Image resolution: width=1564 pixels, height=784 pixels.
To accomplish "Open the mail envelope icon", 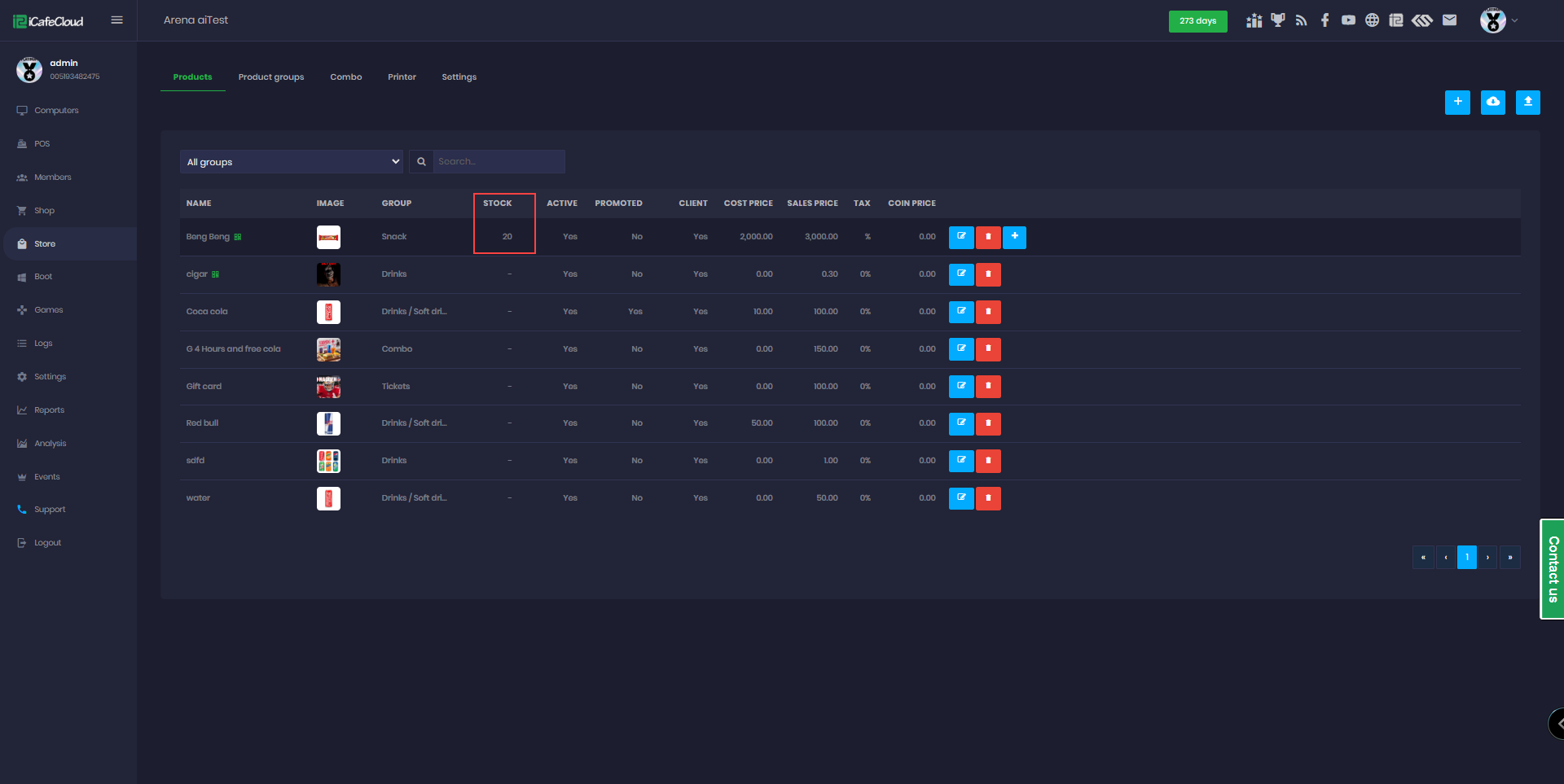I will pyautogui.click(x=1449, y=20).
